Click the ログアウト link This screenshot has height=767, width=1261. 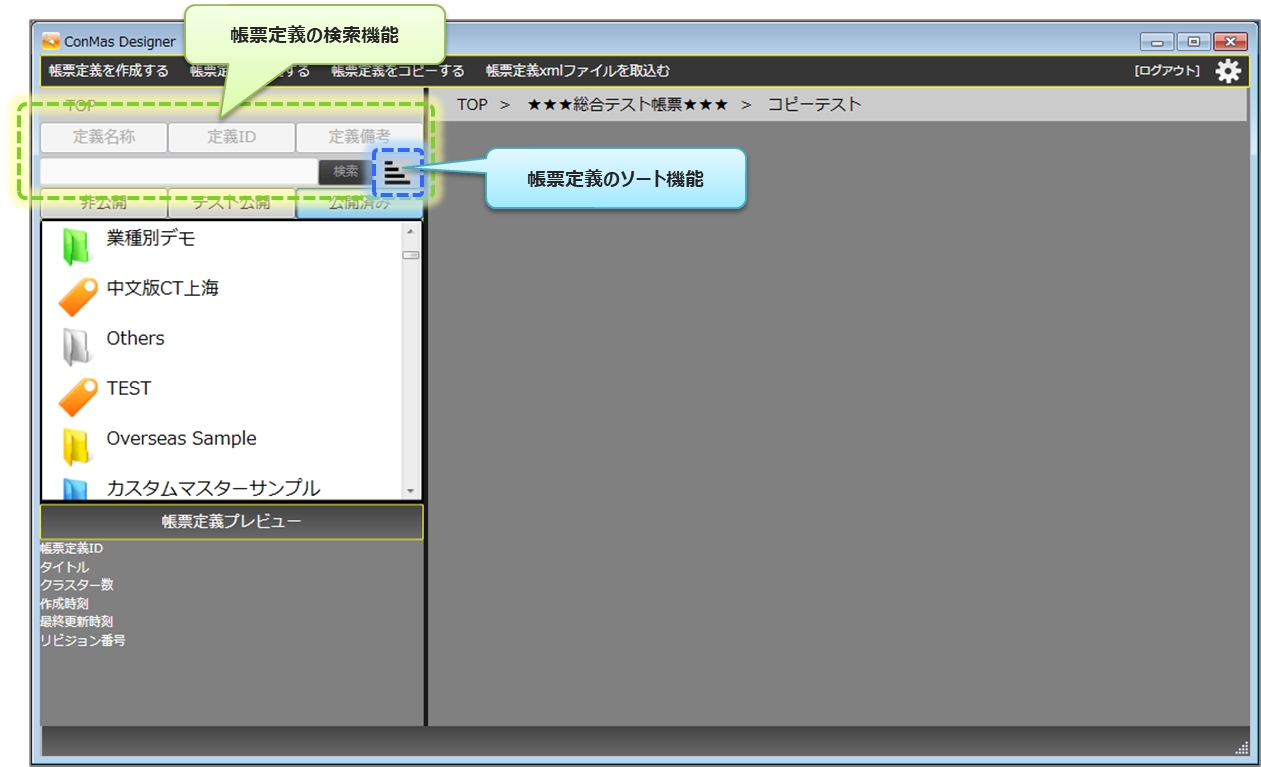[x=1166, y=71]
